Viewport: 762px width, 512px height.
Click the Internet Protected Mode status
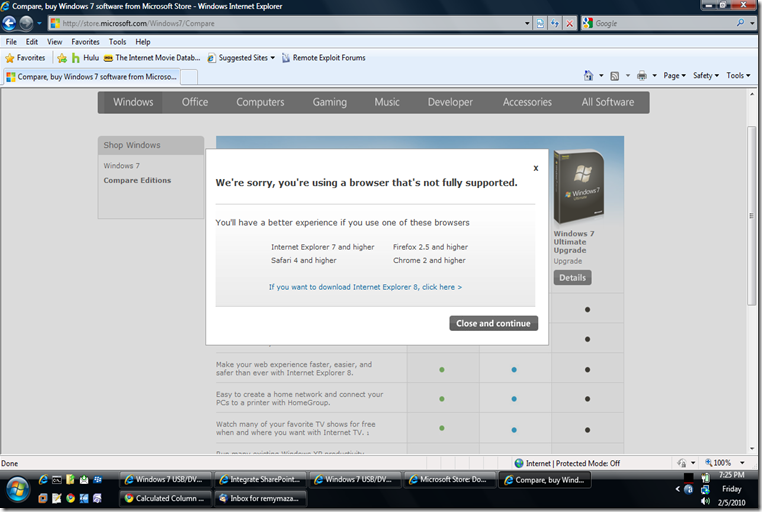click(x=567, y=463)
